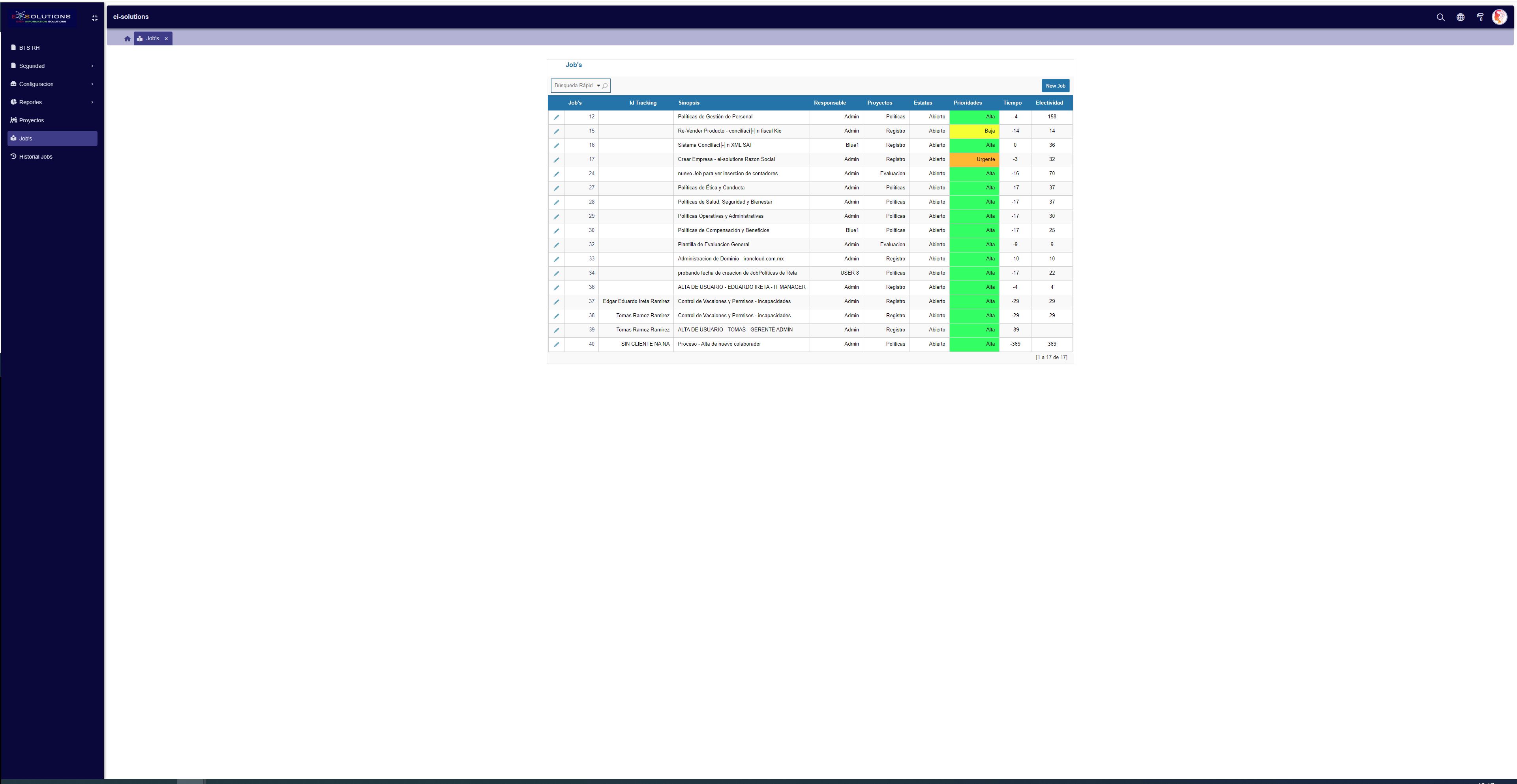Open Proyectos in the sidebar
The image size is (1517, 784).
[x=31, y=121]
